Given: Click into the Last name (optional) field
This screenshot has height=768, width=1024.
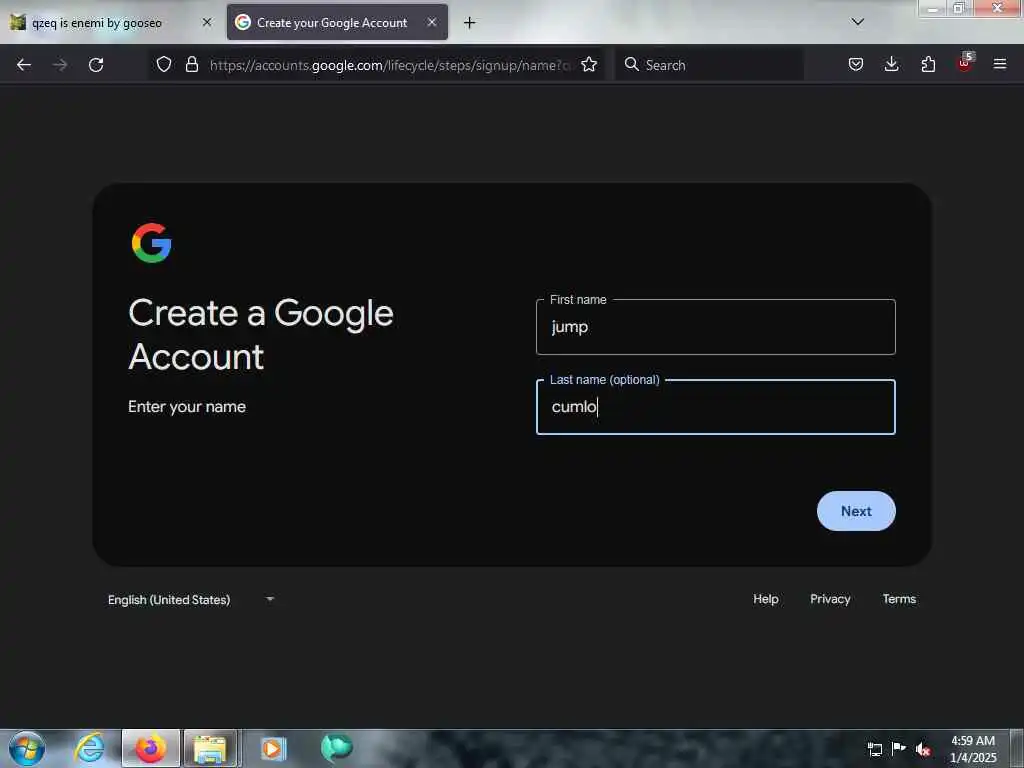Looking at the screenshot, I should [x=715, y=407].
